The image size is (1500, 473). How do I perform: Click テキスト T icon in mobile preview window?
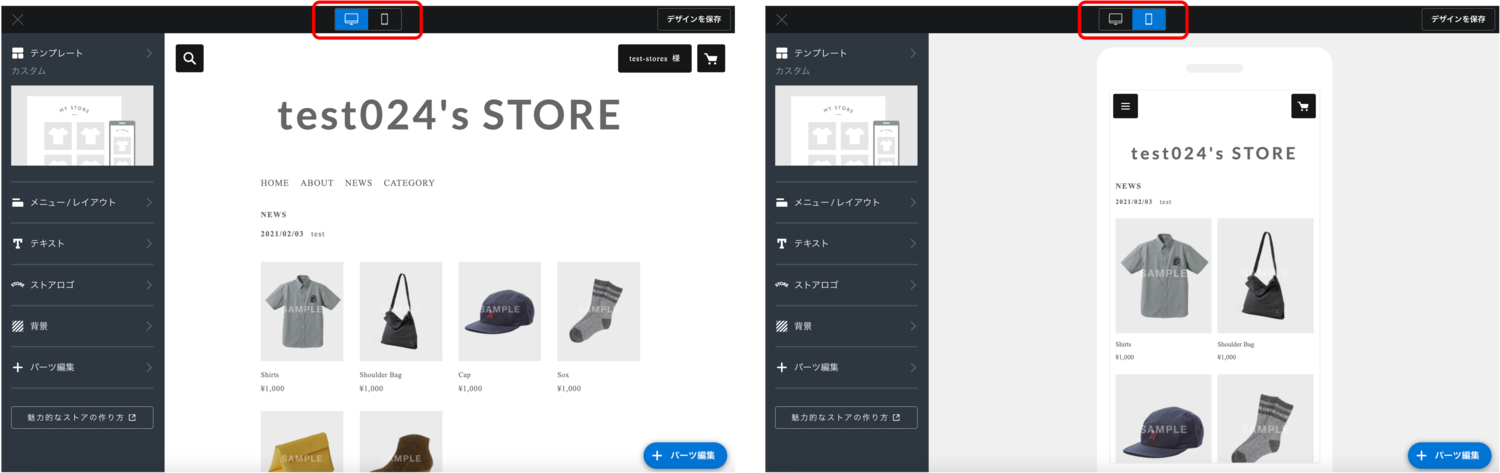point(782,243)
